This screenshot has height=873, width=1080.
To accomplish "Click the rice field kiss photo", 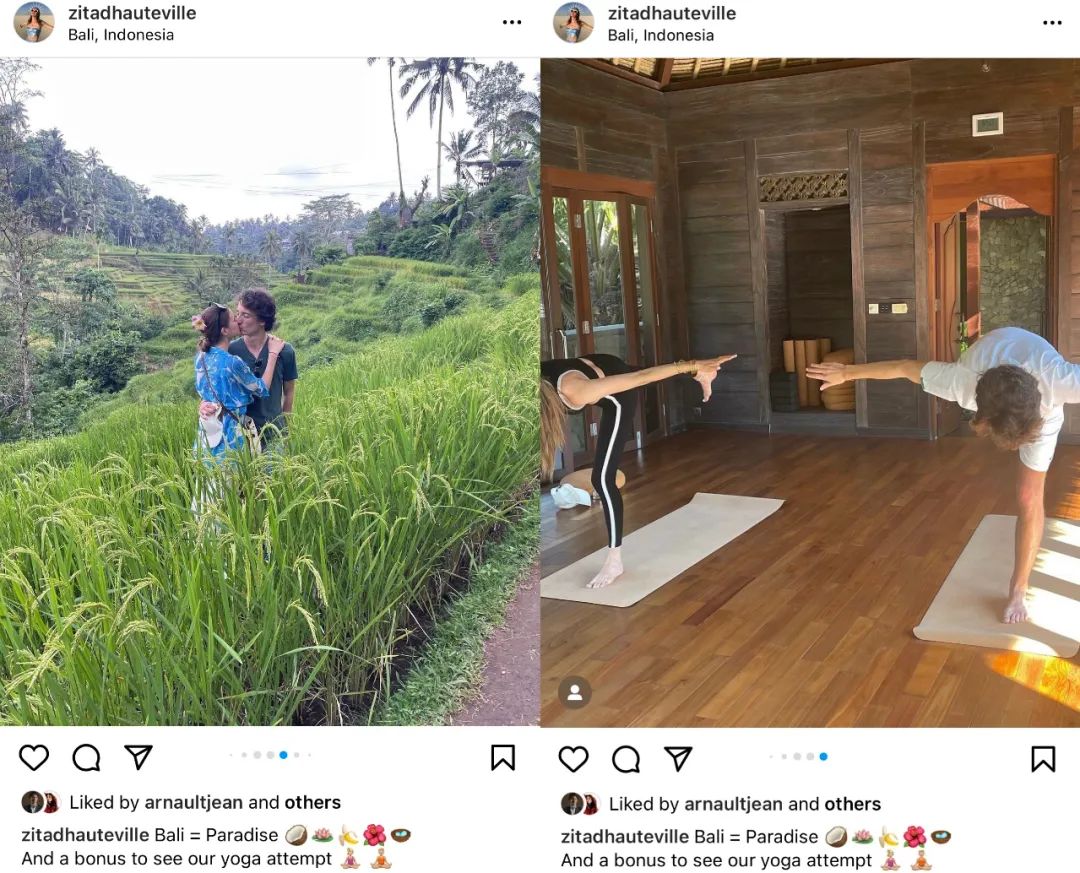I will pyautogui.click(x=270, y=390).
